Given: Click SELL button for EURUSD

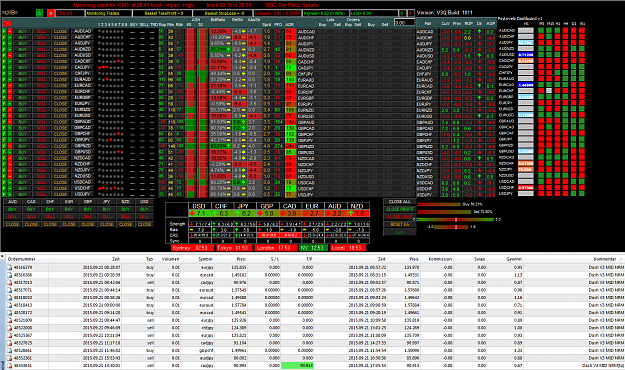Looking at the screenshot, I should [x=41, y=116].
